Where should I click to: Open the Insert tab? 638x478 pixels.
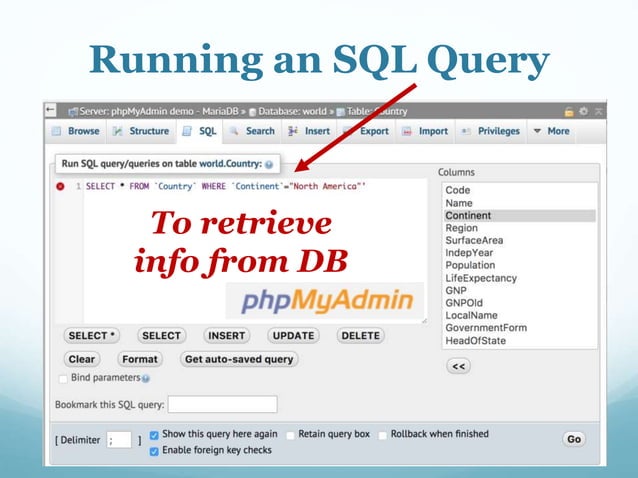[309, 131]
